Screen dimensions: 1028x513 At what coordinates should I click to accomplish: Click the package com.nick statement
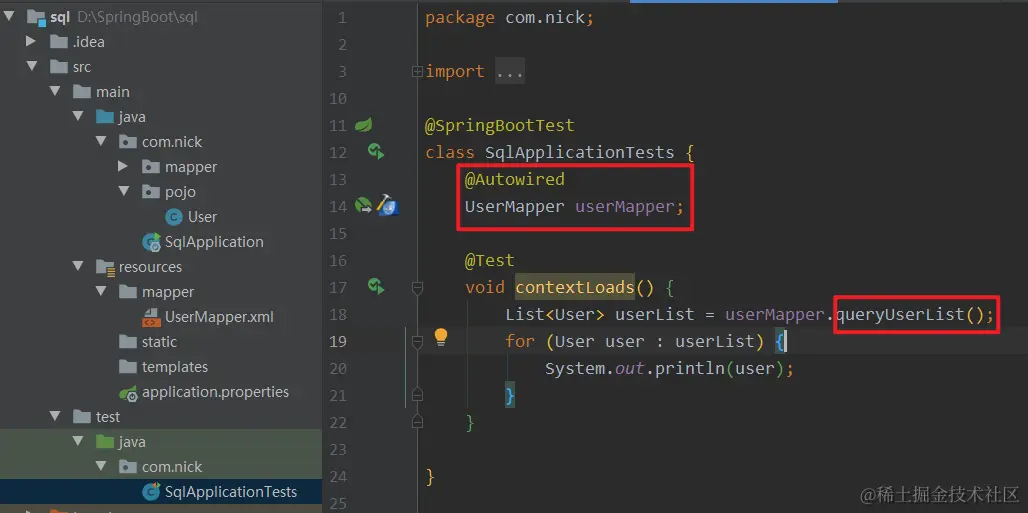[509, 18]
